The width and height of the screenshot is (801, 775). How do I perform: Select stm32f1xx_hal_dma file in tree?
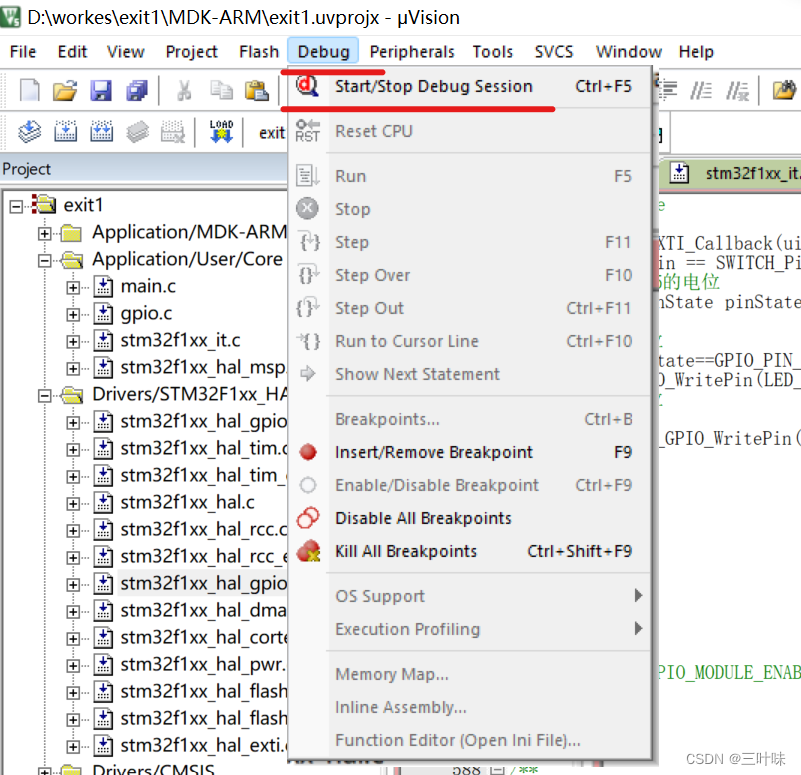click(x=203, y=610)
